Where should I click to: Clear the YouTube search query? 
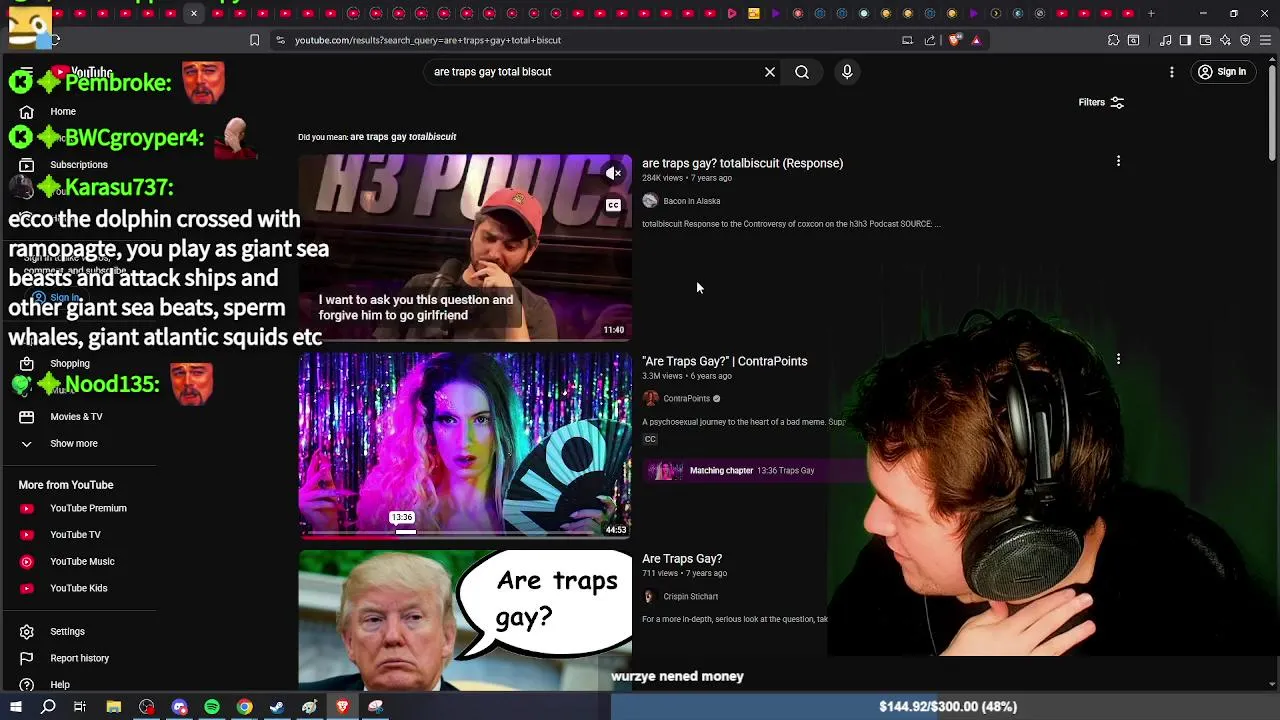coord(770,72)
